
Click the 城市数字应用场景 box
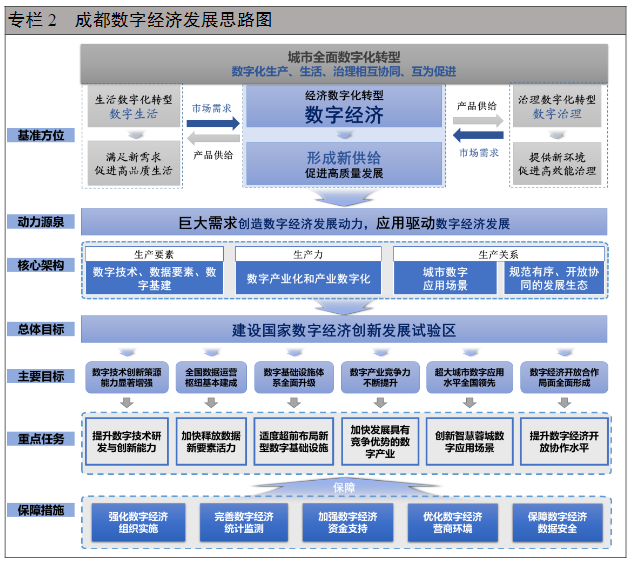[444, 278]
